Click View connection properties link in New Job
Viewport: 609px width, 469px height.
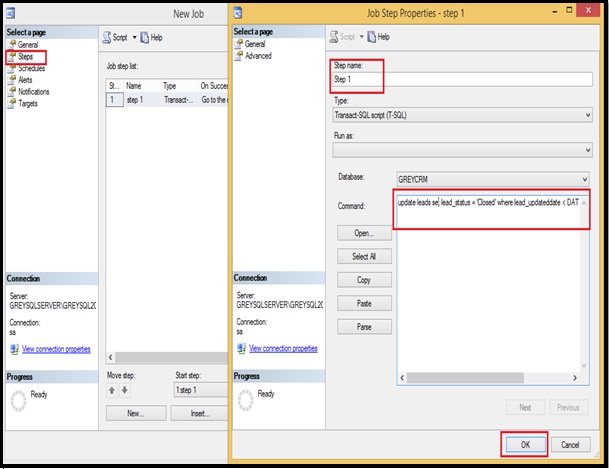click(x=56, y=349)
